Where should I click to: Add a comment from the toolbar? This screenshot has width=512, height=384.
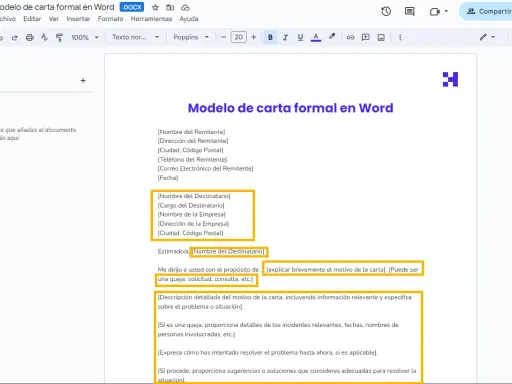point(366,37)
